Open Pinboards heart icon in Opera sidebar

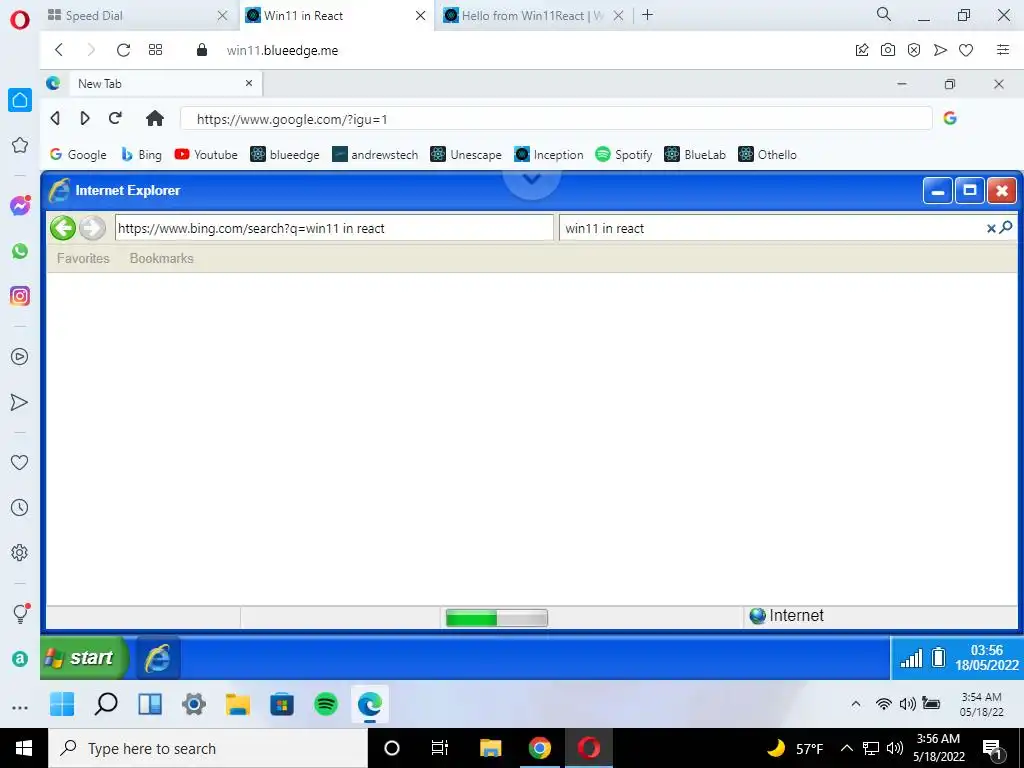click(20, 462)
